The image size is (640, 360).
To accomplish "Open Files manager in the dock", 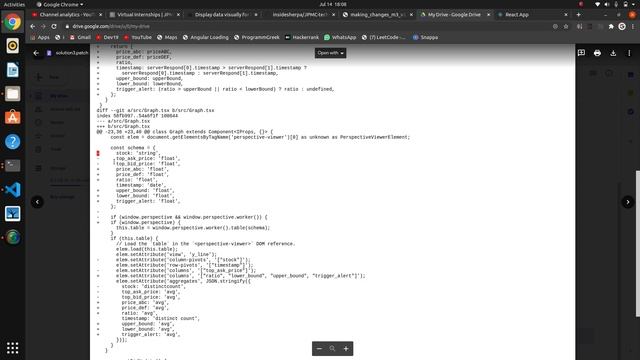I will click(x=12, y=94).
